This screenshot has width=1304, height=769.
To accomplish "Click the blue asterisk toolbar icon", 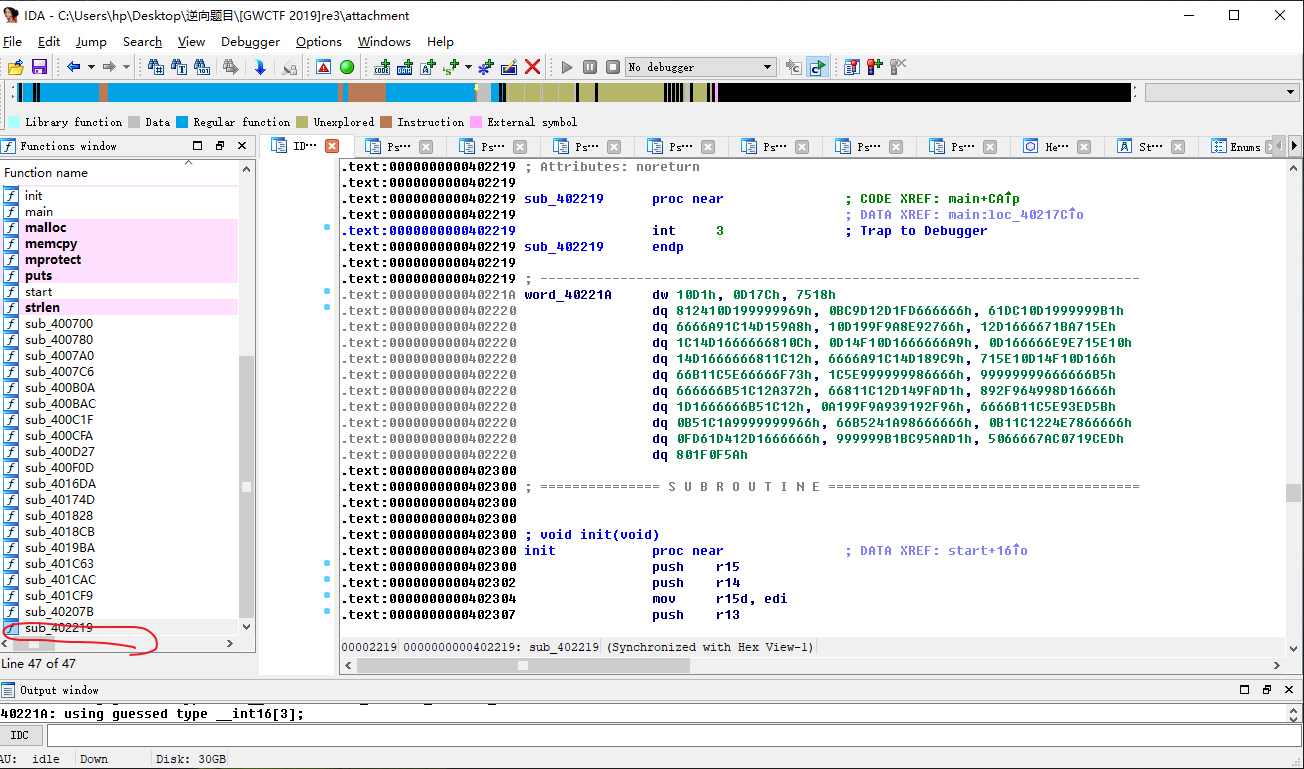I will pyautogui.click(x=486, y=67).
